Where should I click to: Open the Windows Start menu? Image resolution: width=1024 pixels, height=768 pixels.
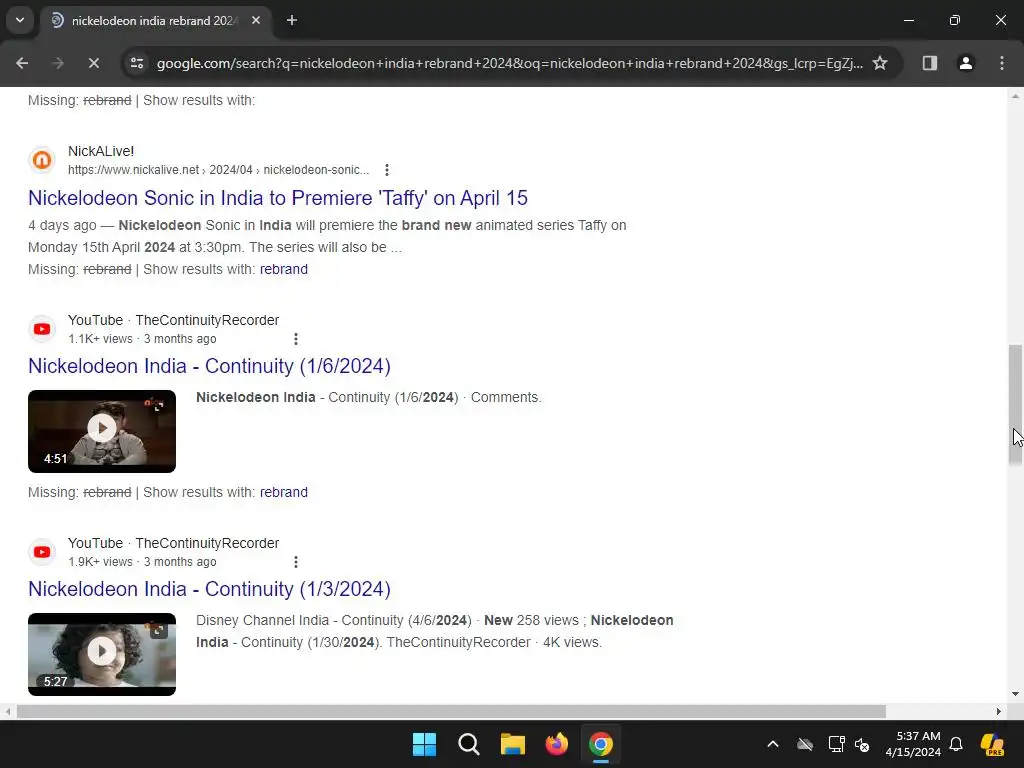pos(424,744)
